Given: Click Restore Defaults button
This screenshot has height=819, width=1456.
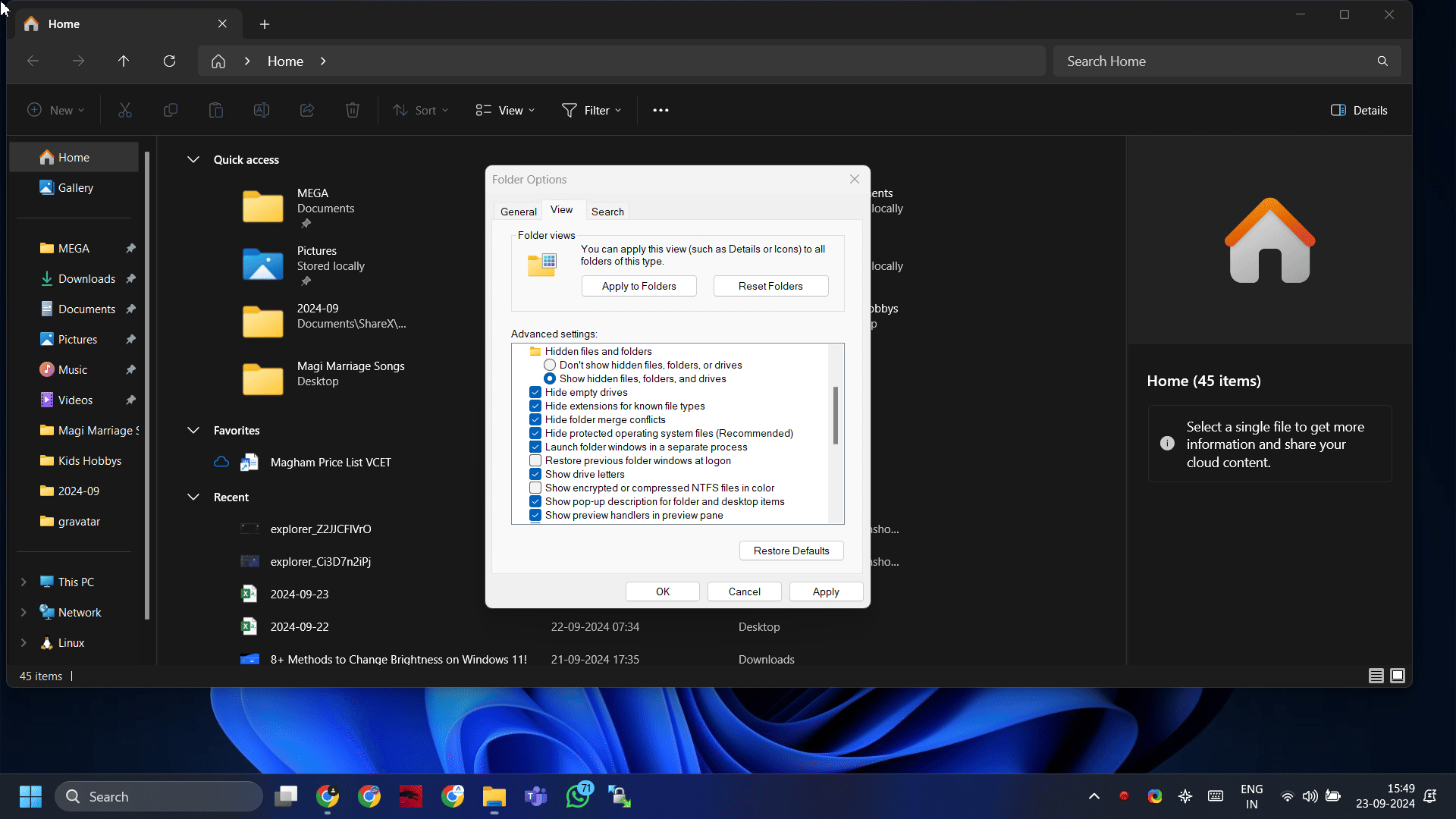Looking at the screenshot, I should click(x=791, y=550).
